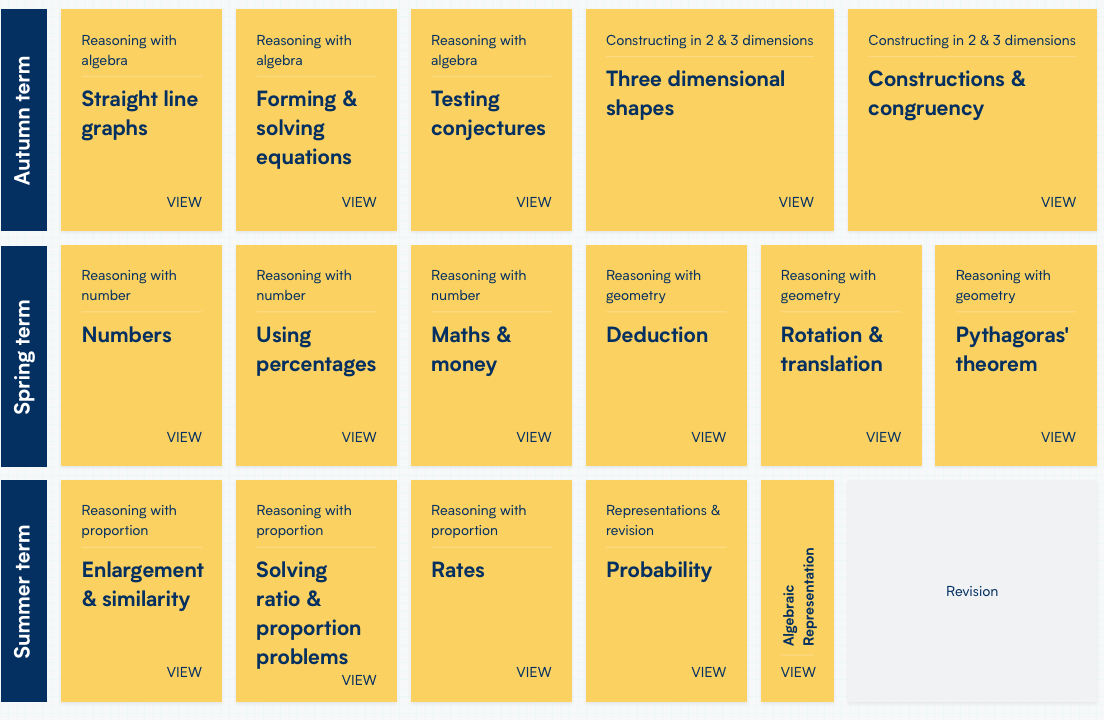Open the Using percentages unit
Screen dimensions: 1104x720
[x=316, y=355]
